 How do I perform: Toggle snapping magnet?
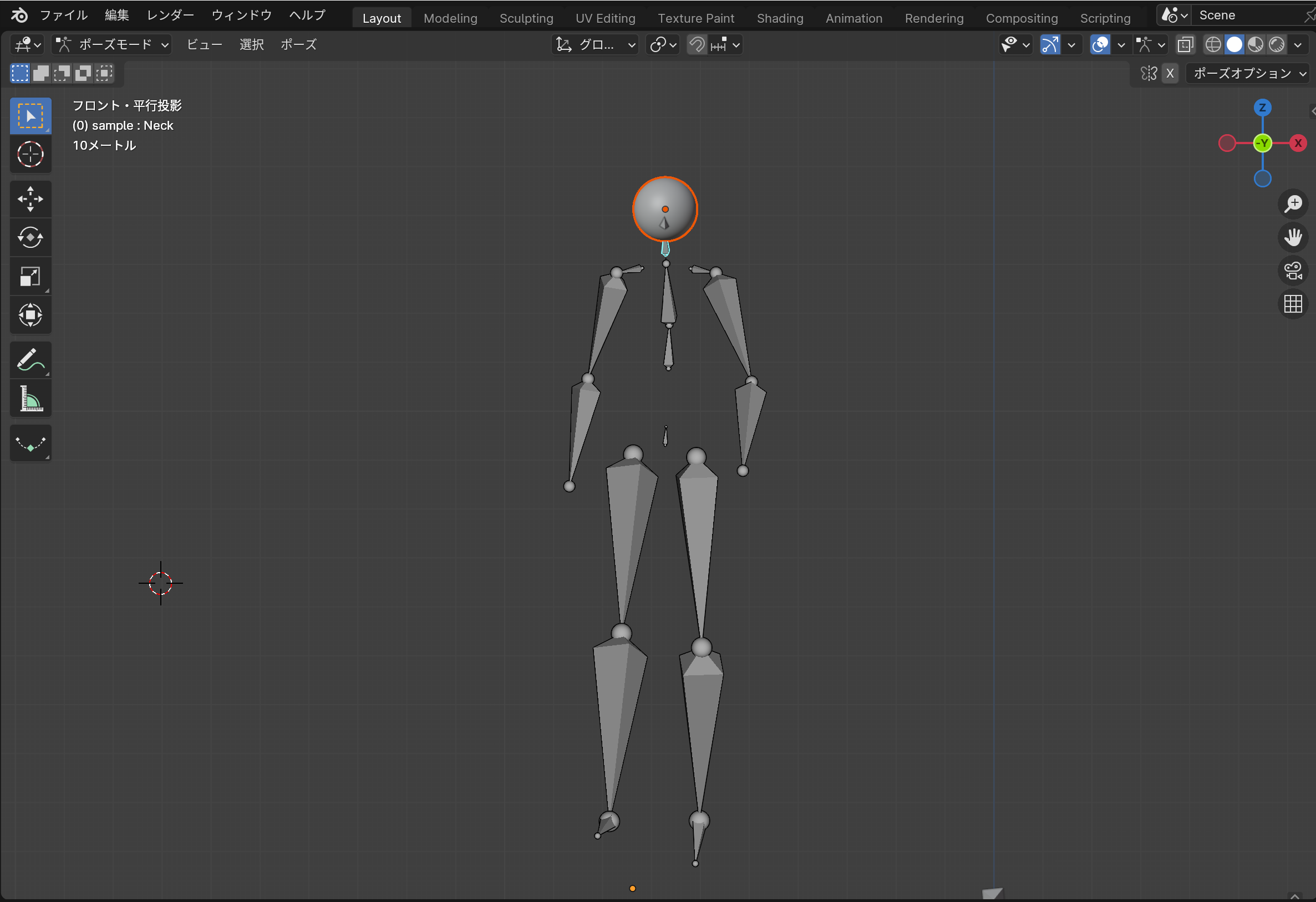[x=697, y=45]
